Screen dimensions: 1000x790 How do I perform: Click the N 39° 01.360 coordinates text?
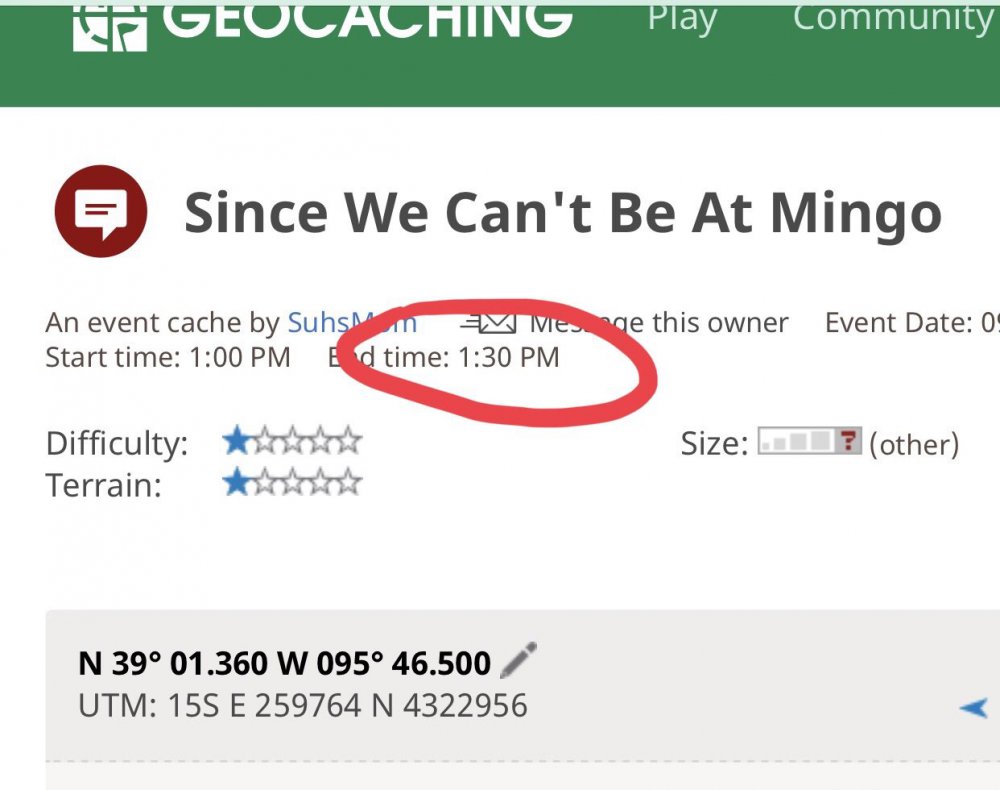click(x=284, y=663)
